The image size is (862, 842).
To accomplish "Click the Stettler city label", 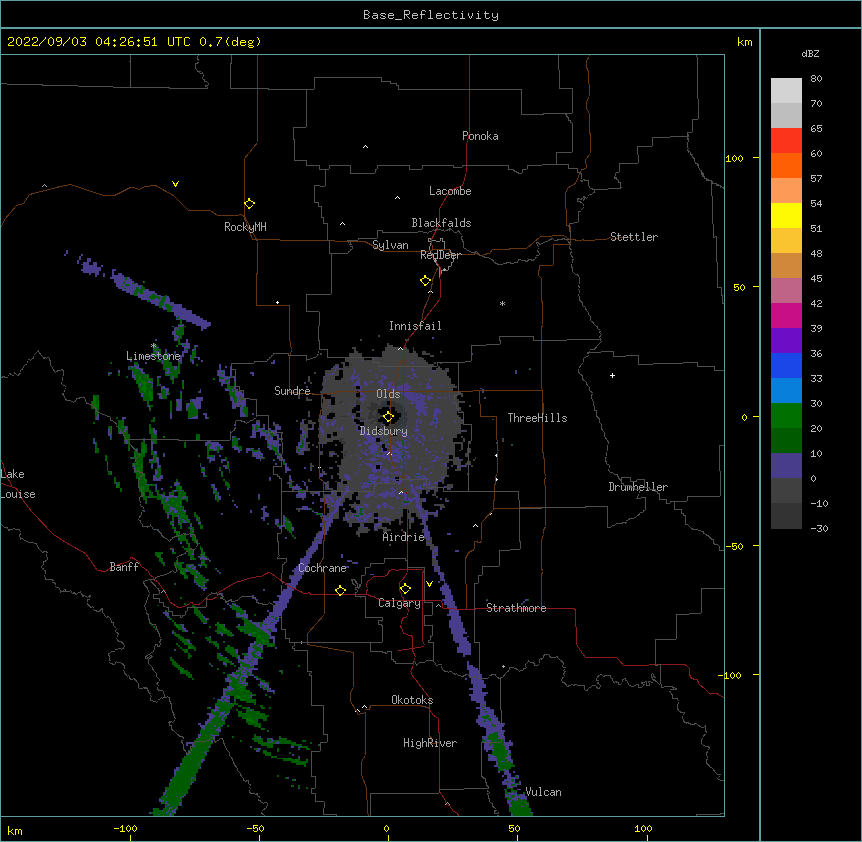I will tap(634, 237).
